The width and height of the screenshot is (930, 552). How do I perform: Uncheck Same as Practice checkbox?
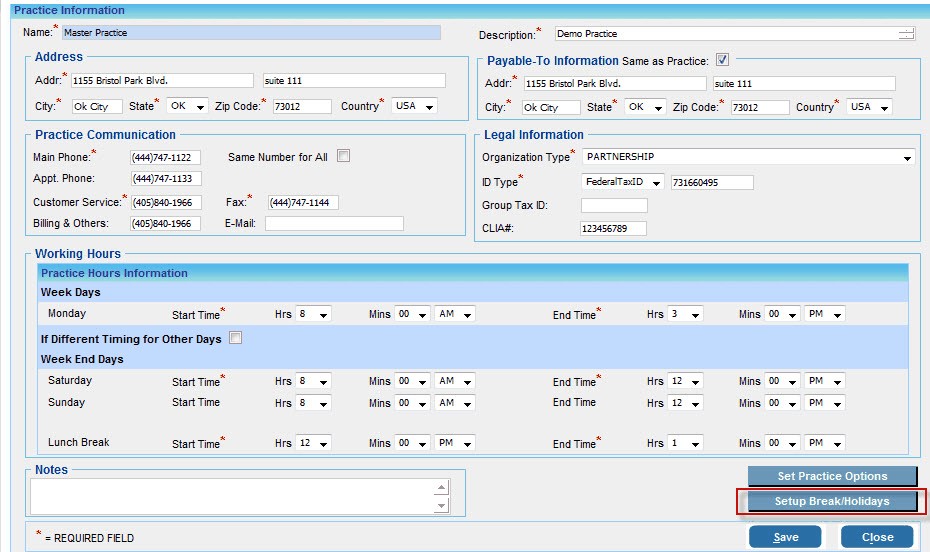[x=723, y=60]
